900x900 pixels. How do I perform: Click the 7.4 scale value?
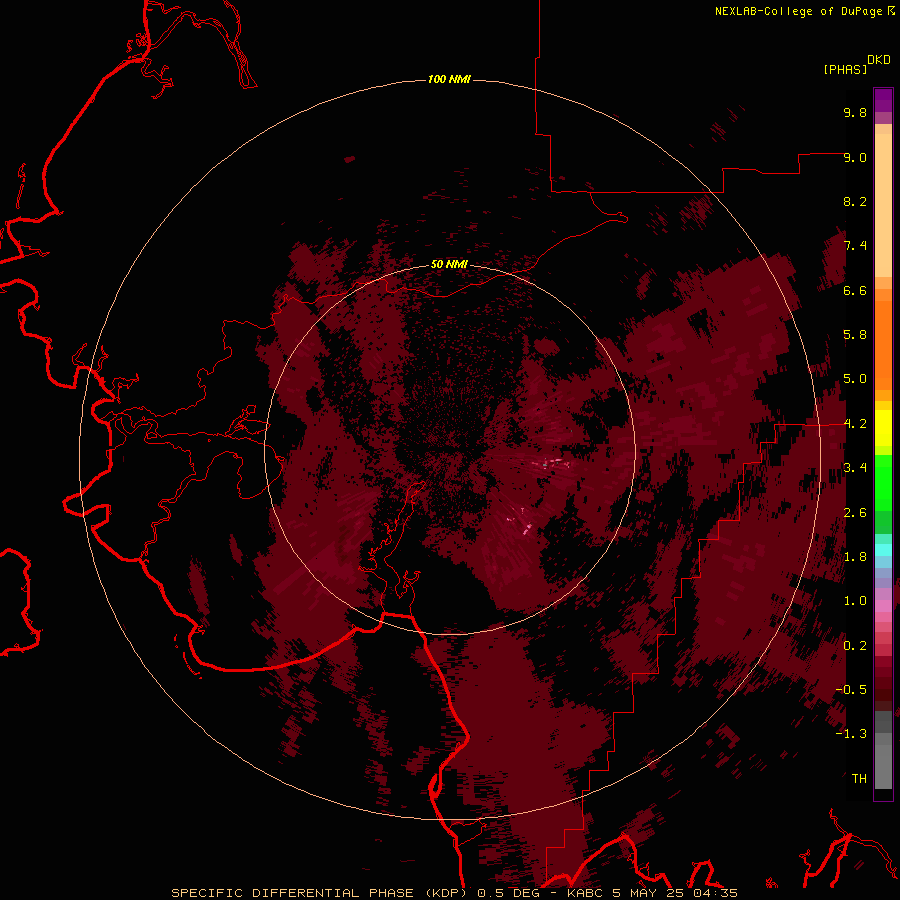[855, 246]
